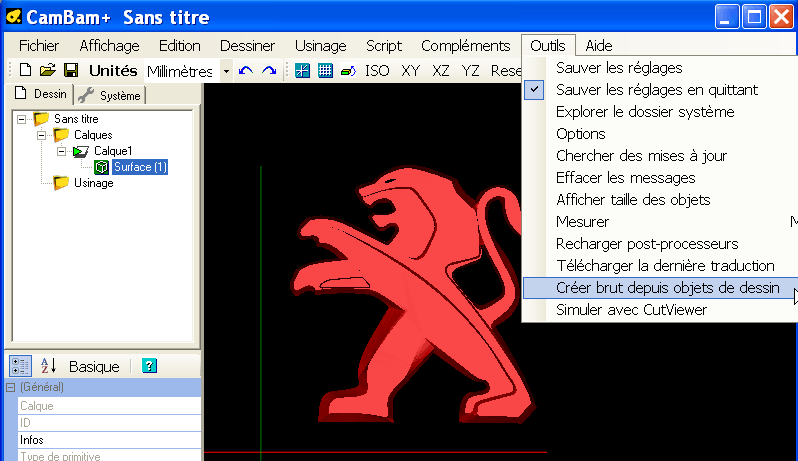Click the YZ view button
798x461 pixels.
click(x=470, y=71)
